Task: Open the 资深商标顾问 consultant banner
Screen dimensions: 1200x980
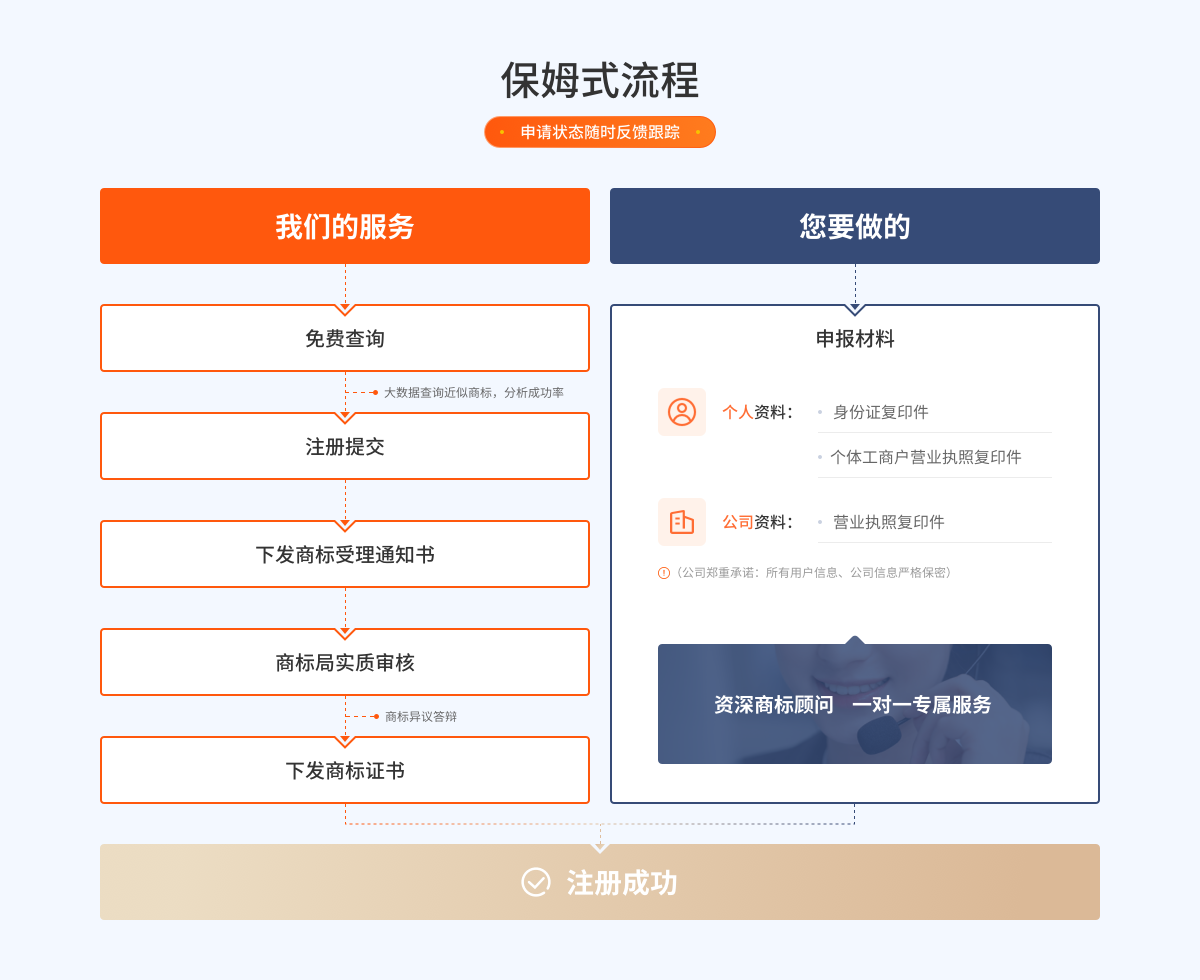Action: [x=855, y=704]
